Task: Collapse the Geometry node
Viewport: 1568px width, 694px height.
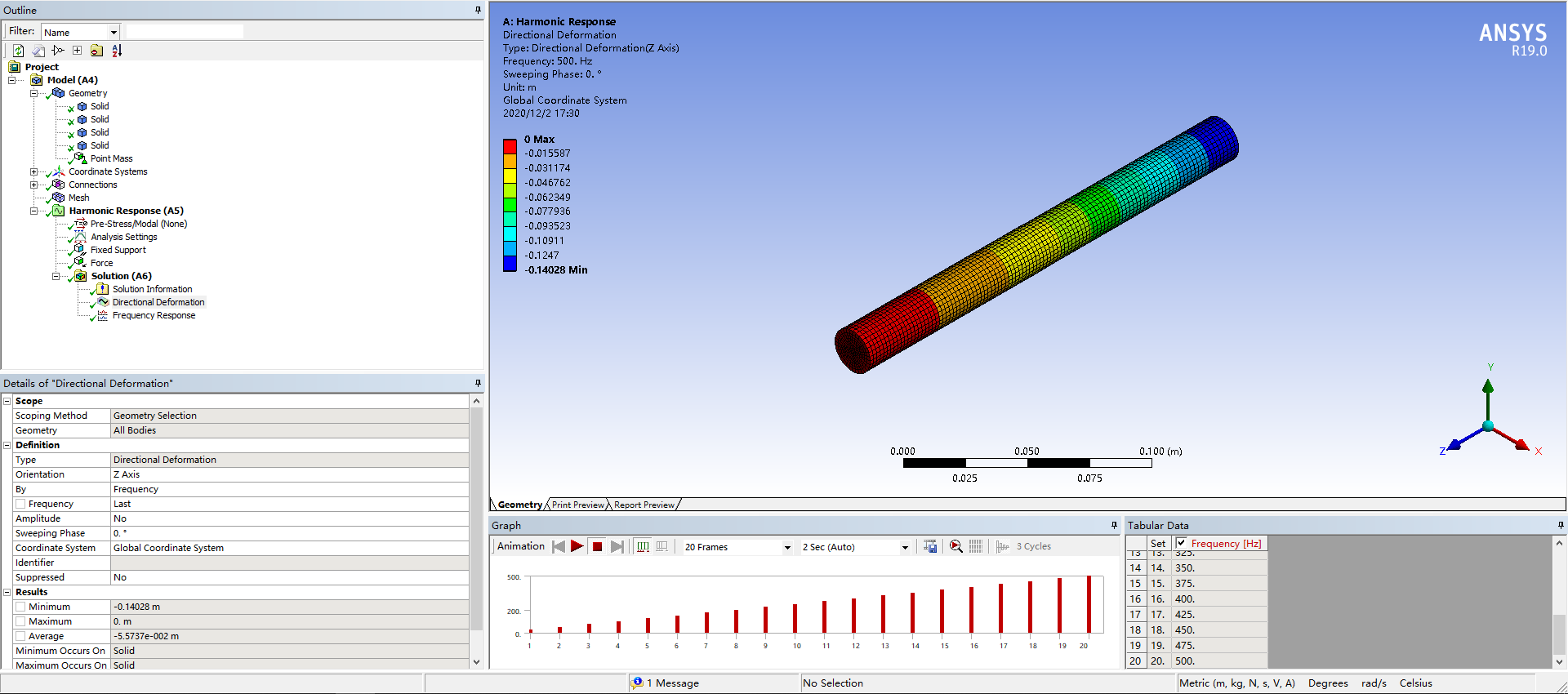Action: 33,93
